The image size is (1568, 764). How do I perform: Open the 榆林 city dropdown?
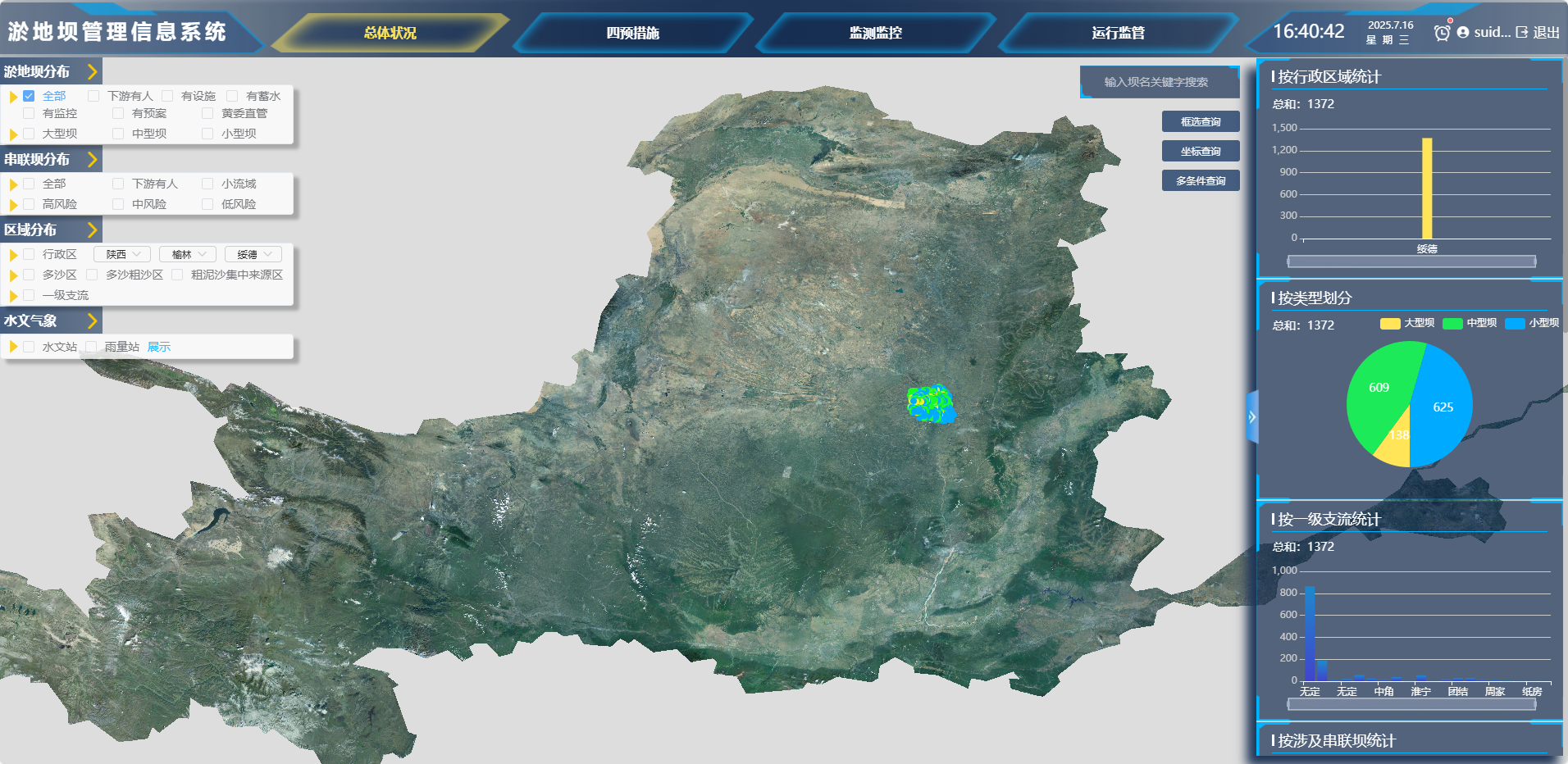[x=188, y=255]
